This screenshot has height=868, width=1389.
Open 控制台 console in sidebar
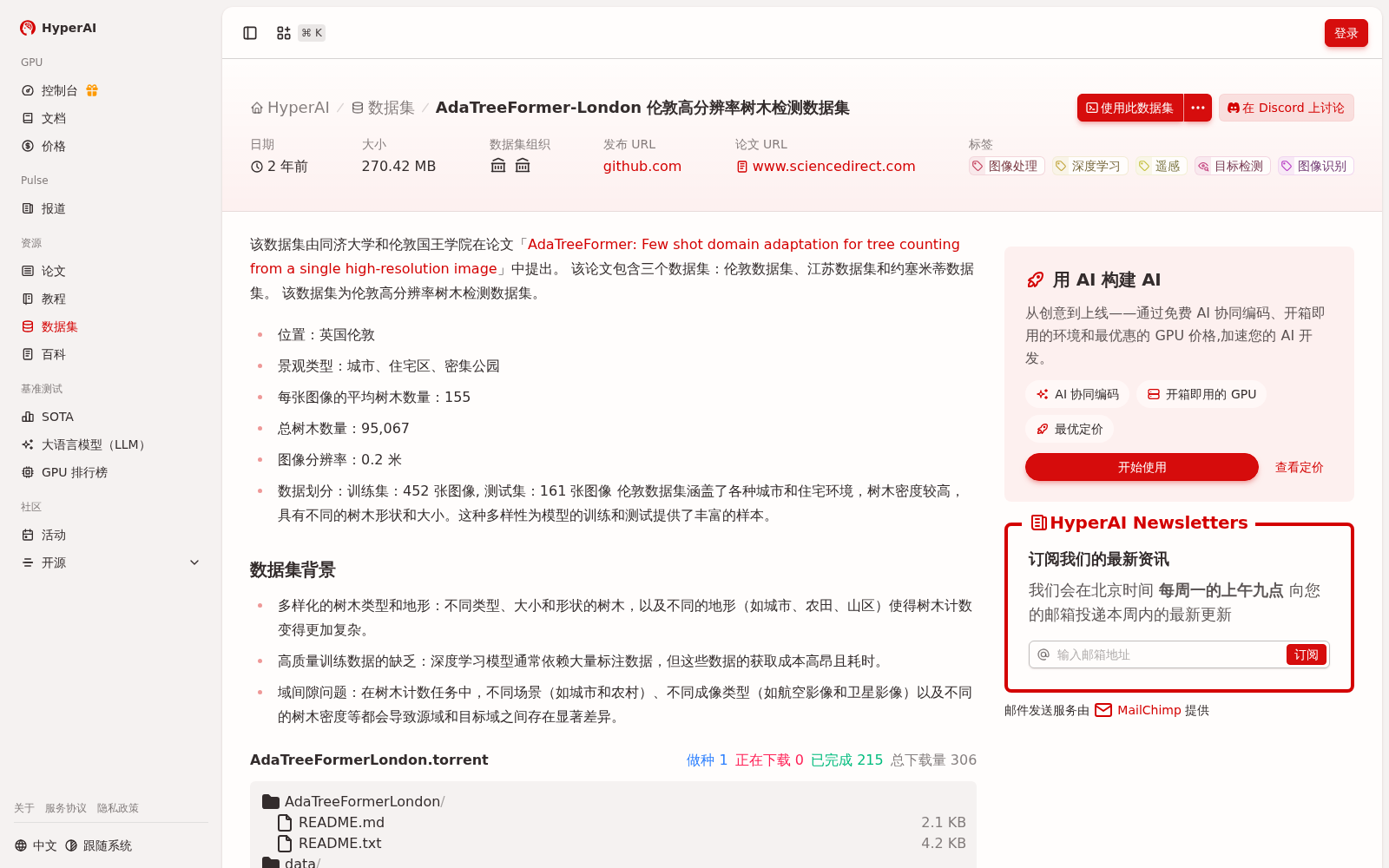coord(59,90)
